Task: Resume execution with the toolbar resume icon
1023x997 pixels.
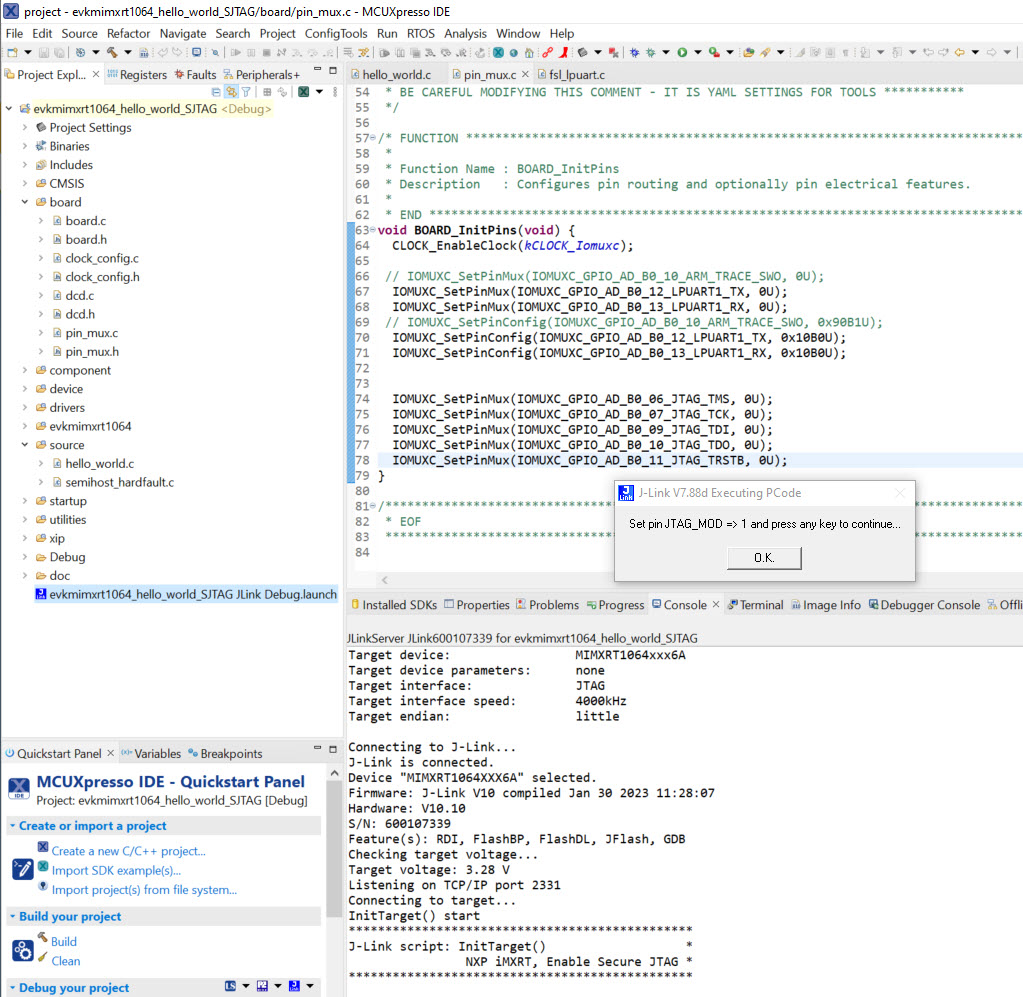Action: coord(238,50)
